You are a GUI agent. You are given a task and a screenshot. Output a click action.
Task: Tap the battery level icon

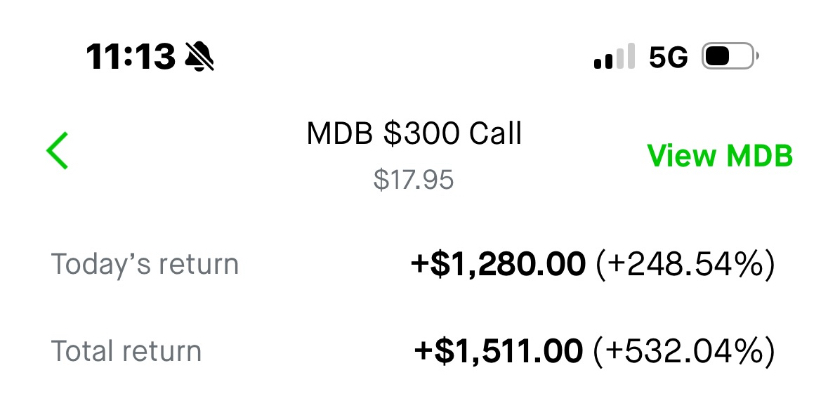[731, 57]
